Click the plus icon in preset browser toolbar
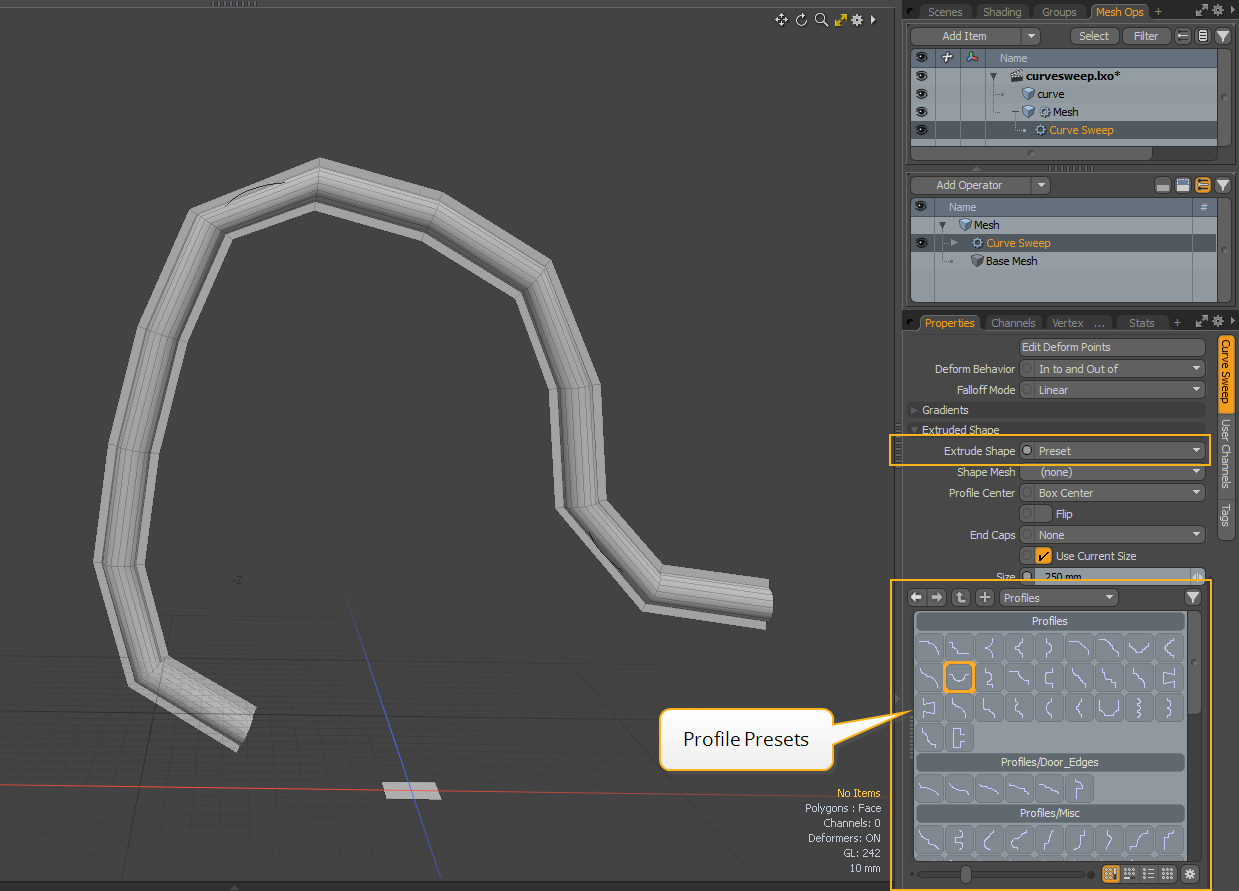The image size is (1239, 891). click(985, 597)
